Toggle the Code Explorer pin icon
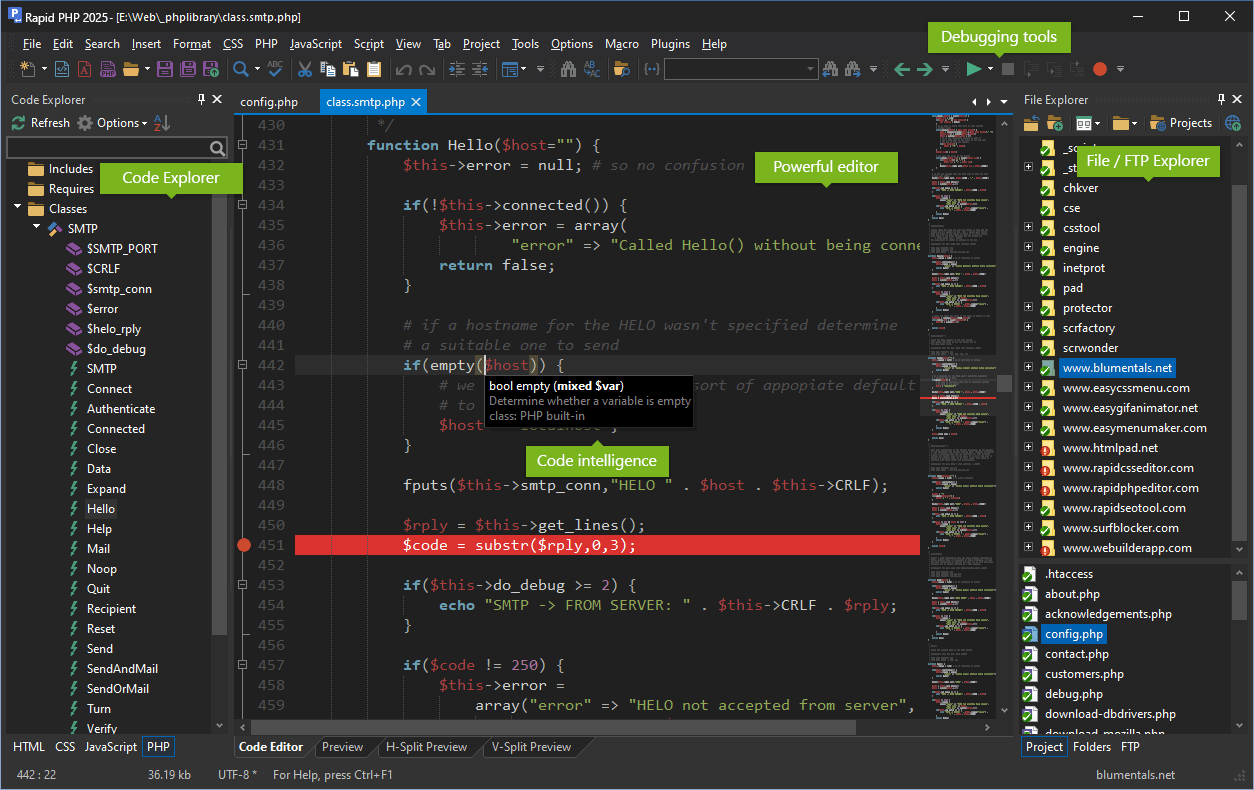This screenshot has width=1254, height=790. pyautogui.click(x=201, y=99)
